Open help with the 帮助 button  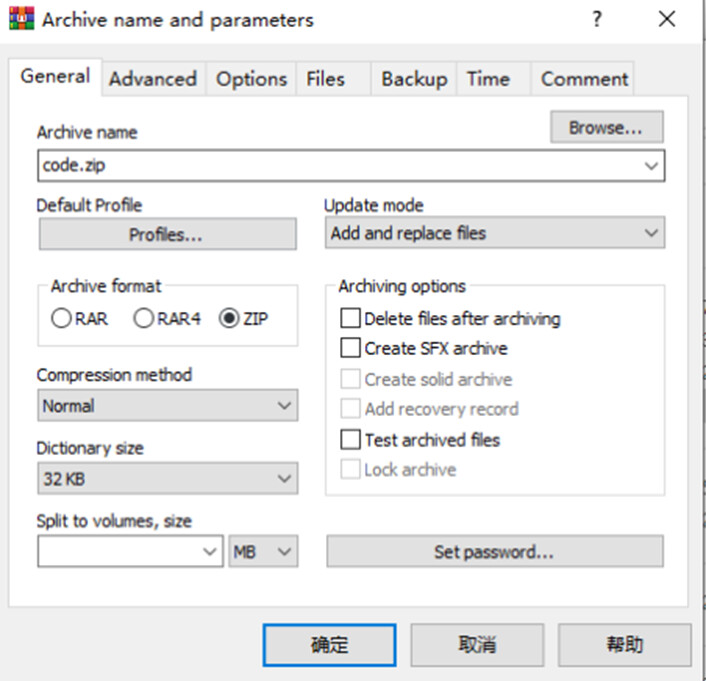coord(625,645)
